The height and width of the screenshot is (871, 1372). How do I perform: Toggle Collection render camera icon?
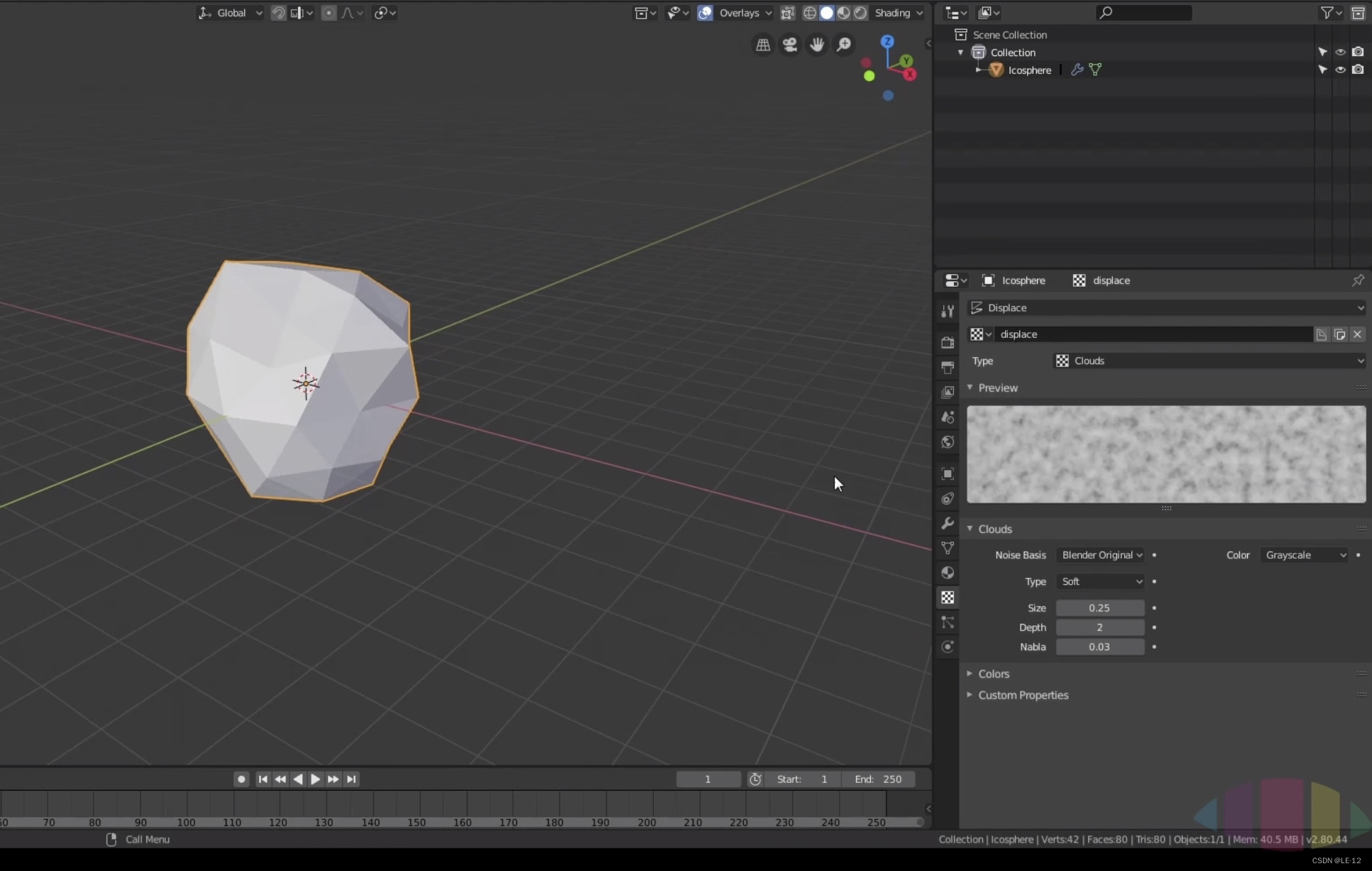point(1358,52)
